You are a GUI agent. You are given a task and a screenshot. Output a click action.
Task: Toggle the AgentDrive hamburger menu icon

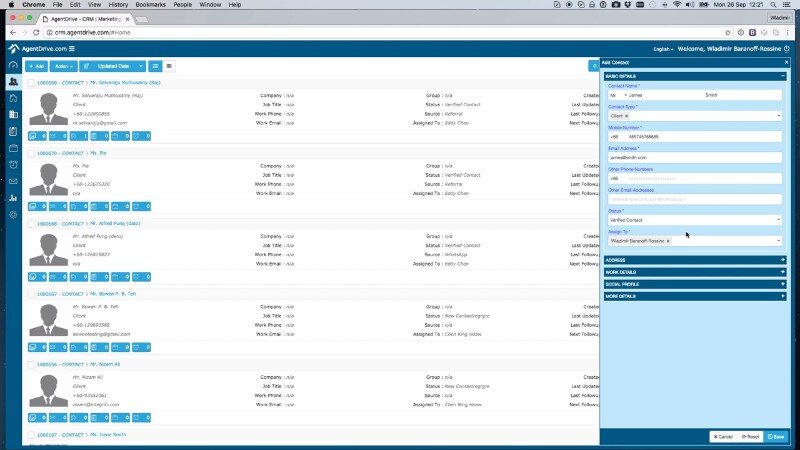(x=72, y=49)
